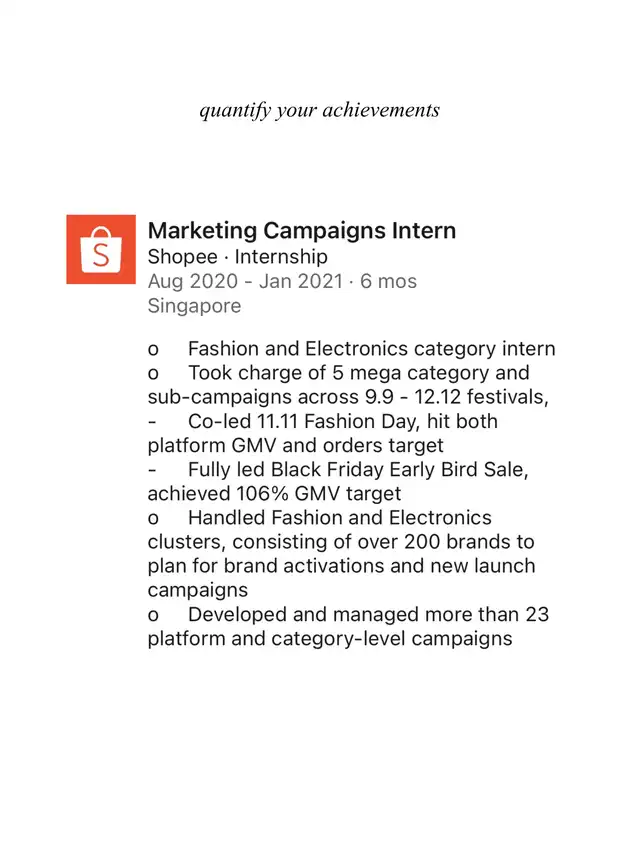Click the Singapore location text
Screen dimensions: 640x853
pyautogui.click(x=194, y=306)
